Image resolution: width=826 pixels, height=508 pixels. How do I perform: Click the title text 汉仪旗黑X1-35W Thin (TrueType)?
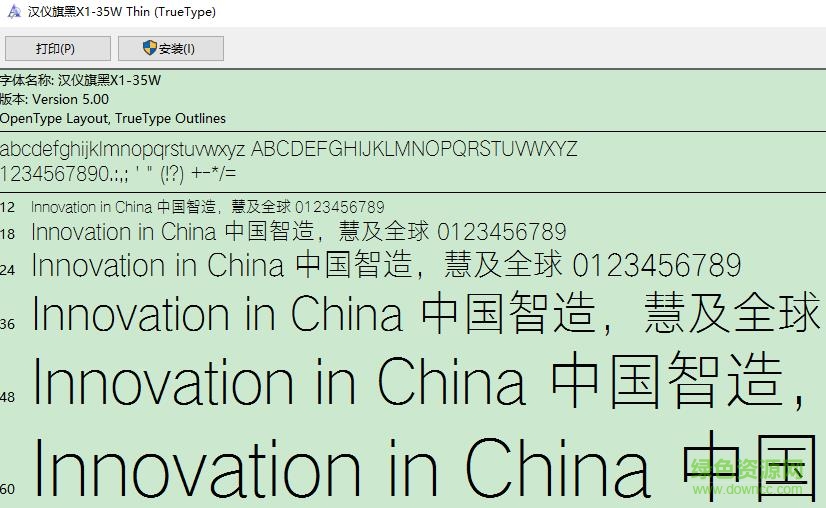[122, 12]
